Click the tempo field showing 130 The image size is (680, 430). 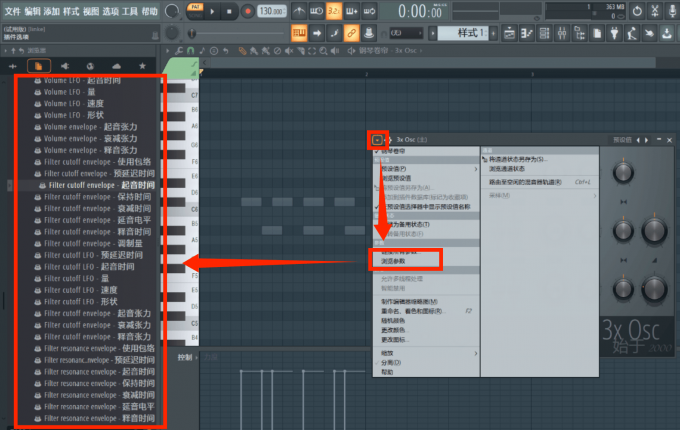[x=269, y=11]
